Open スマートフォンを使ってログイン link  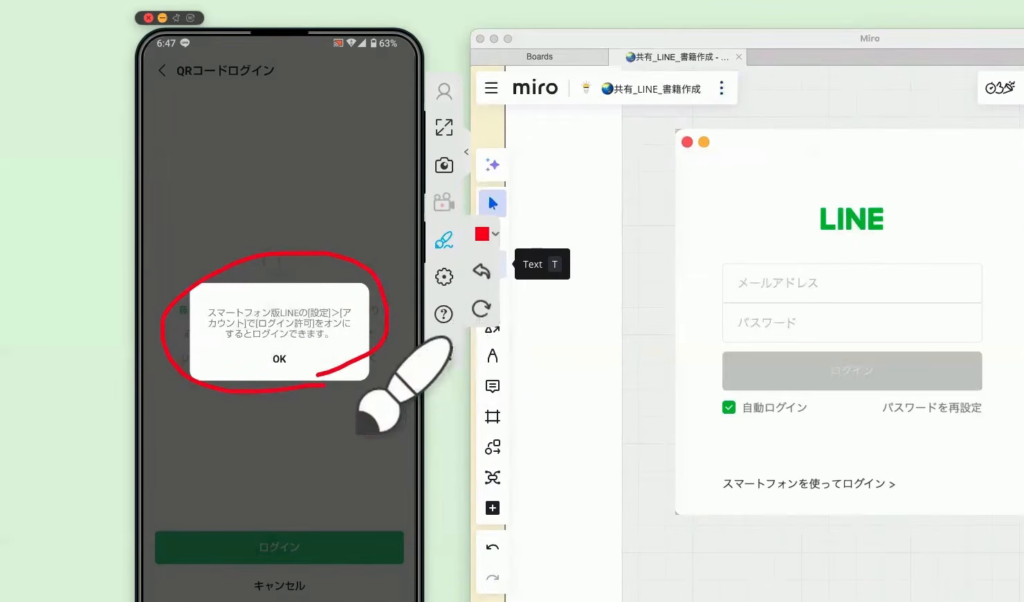(808, 484)
